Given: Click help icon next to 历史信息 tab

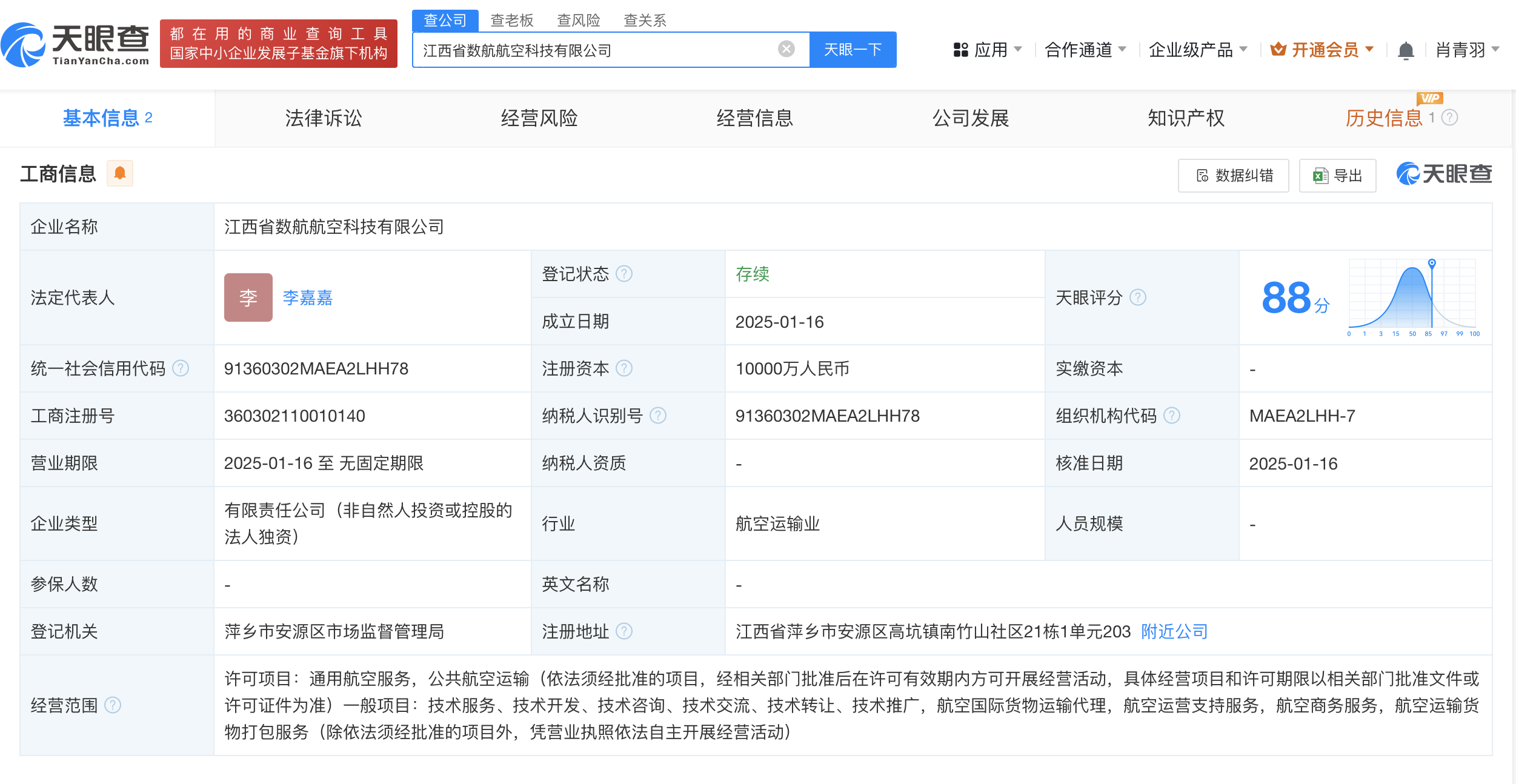Looking at the screenshot, I should click(1449, 118).
